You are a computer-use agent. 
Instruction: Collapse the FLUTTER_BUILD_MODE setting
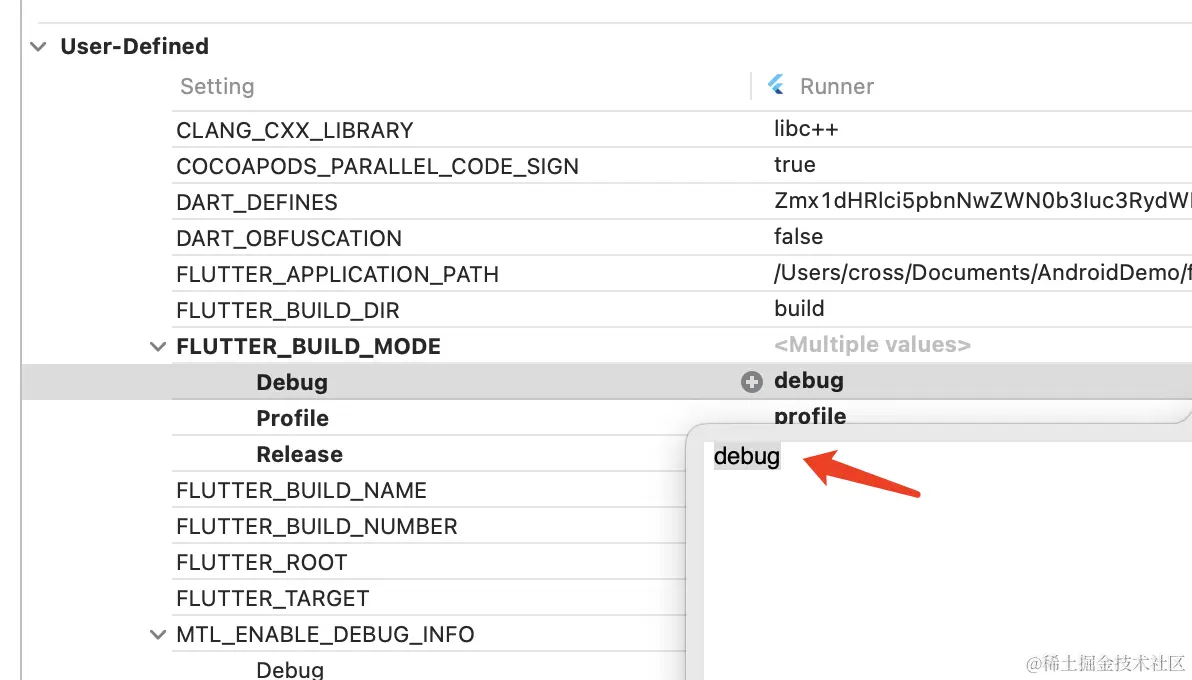[x=157, y=347]
